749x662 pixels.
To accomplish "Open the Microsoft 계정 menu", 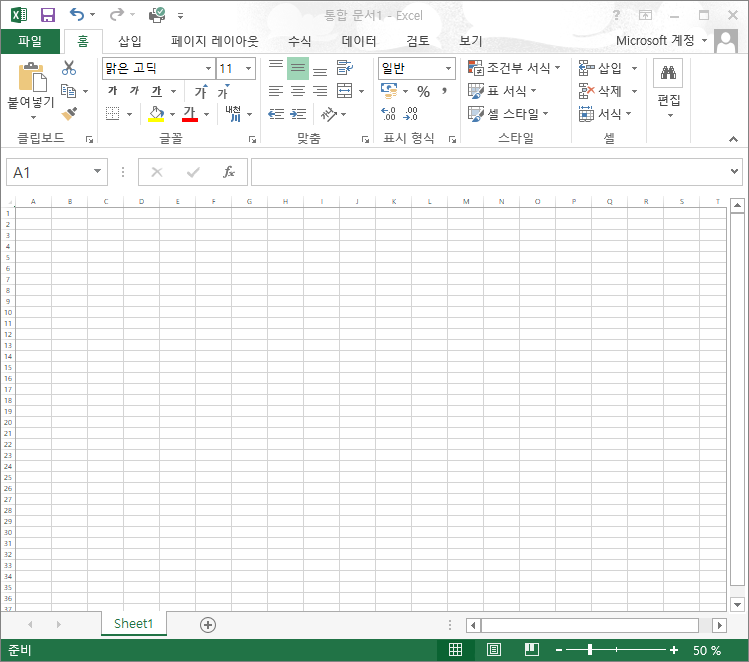I will point(662,41).
